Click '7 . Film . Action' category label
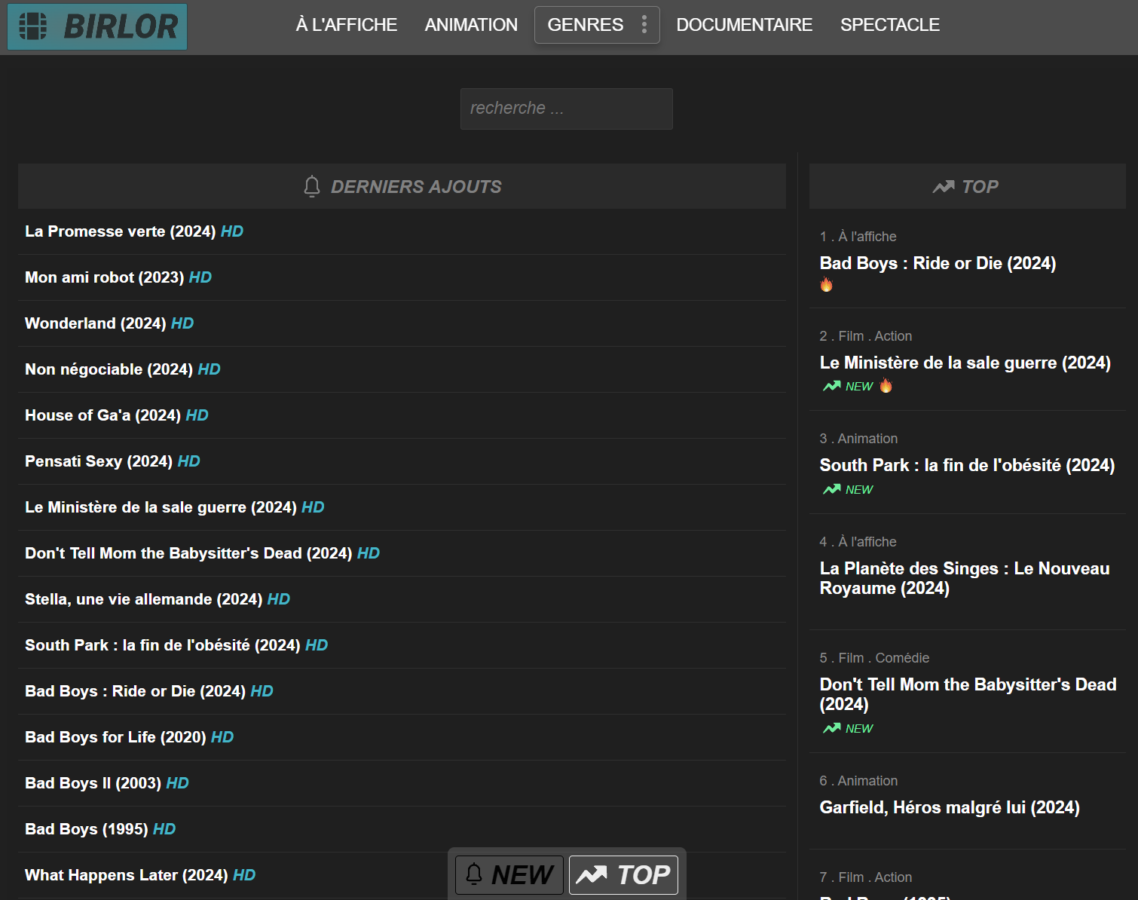Screen dimensions: 1138x900 tap(866, 878)
